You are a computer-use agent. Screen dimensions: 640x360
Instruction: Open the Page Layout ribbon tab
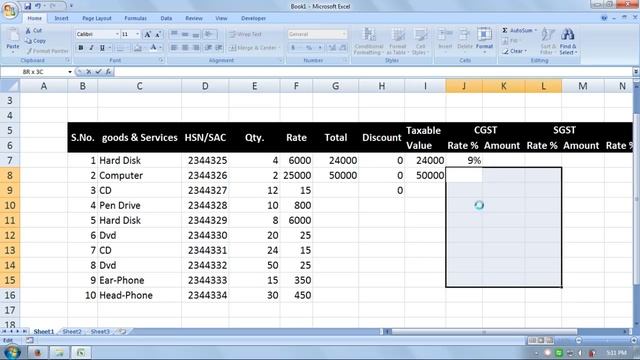point(97,18)
